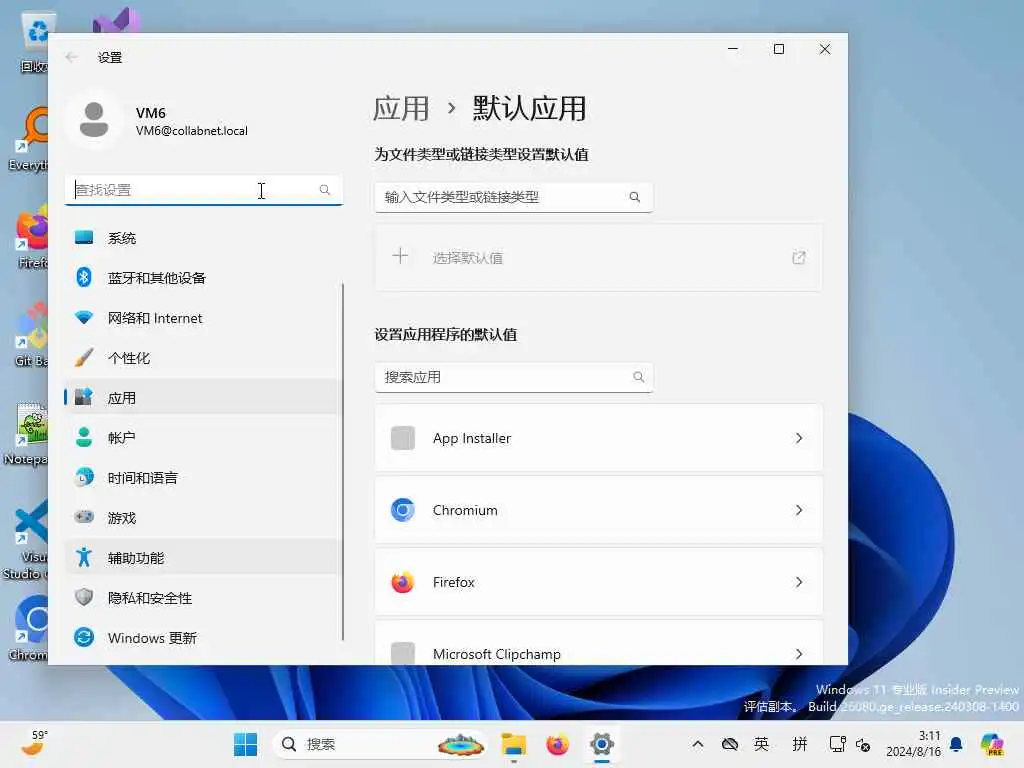Open the Windows Start menu

pyautogui.click(x=246, y=744)
